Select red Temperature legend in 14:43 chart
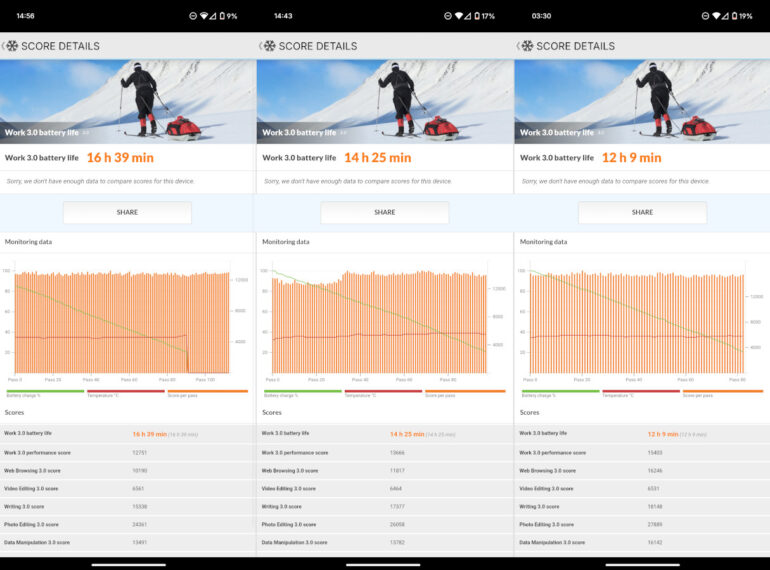Viewport: 770px width, 570px height. [x=383, y=393]
